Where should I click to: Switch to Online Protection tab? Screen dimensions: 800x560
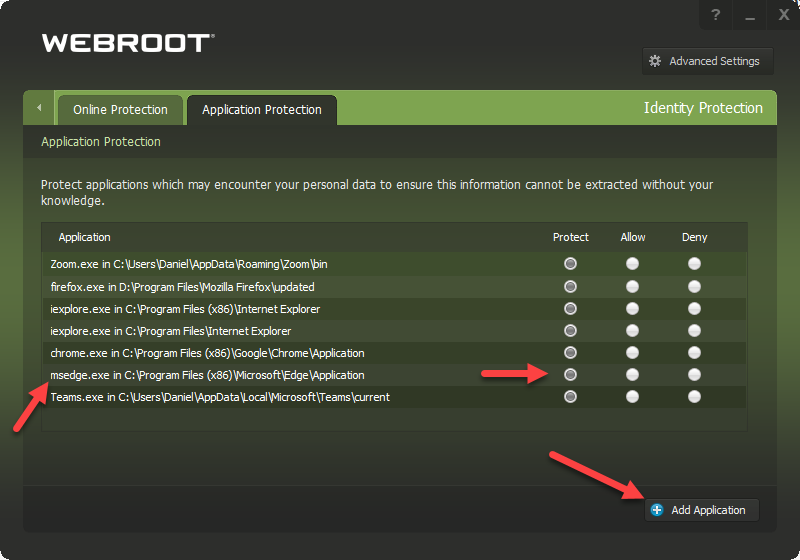click(120, 110)
